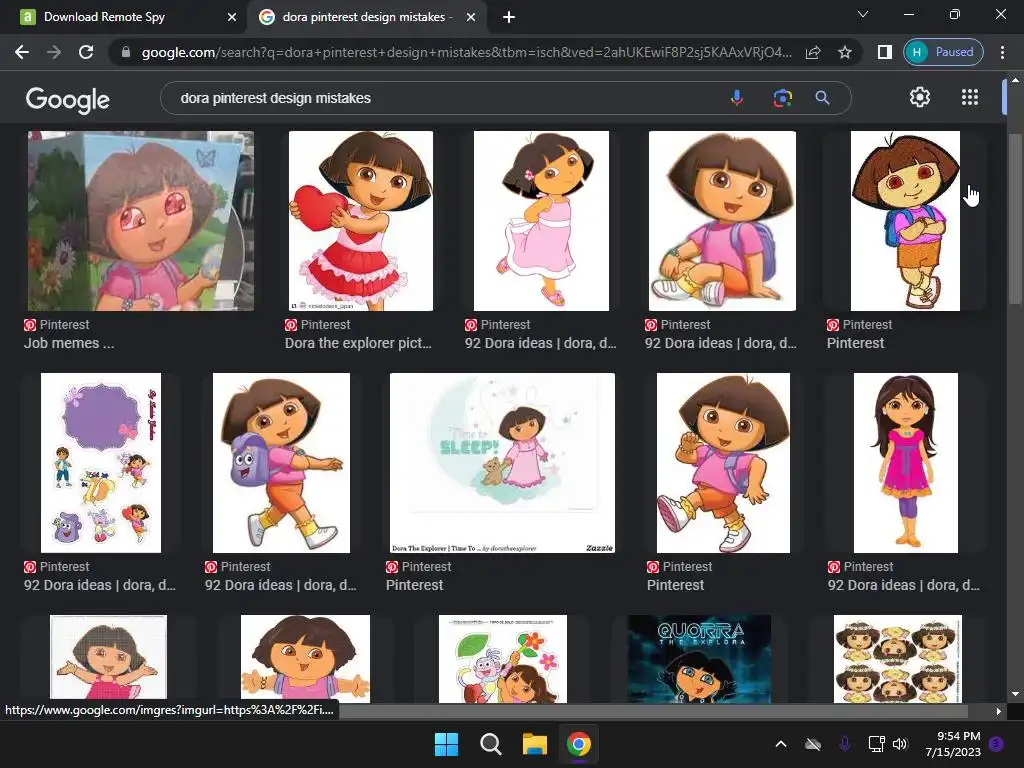Open Dora with Boots and flowers image
The width and height of the screenshot is (1024, 768).
[503, 659]
